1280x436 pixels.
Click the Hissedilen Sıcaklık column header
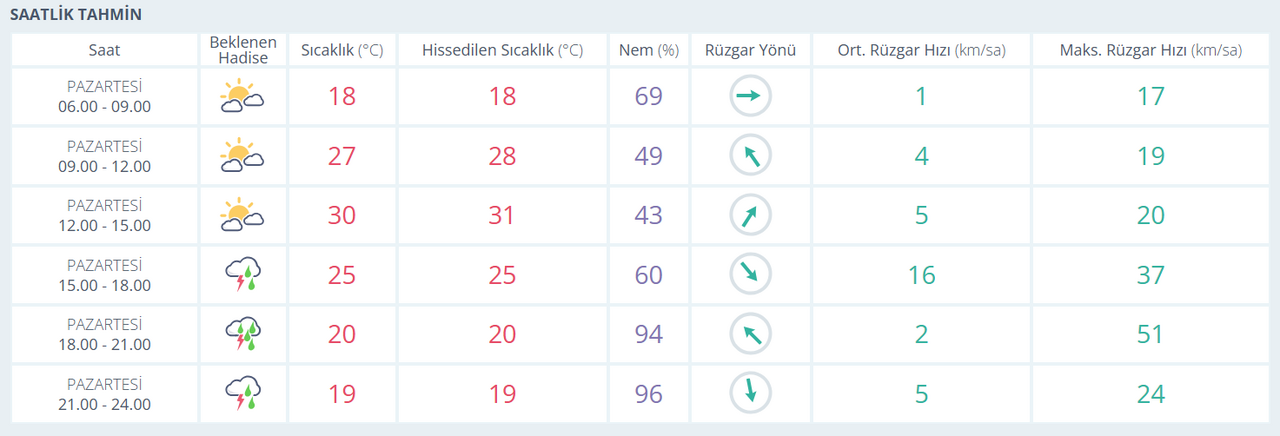tap(502, 50)
